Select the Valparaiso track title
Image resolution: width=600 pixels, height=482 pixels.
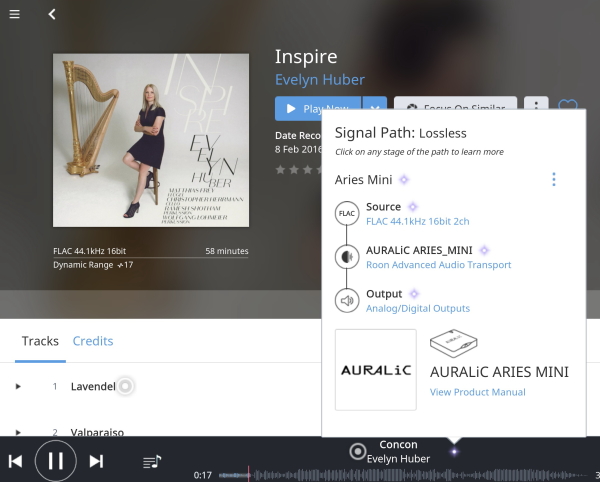pos(97,432)
